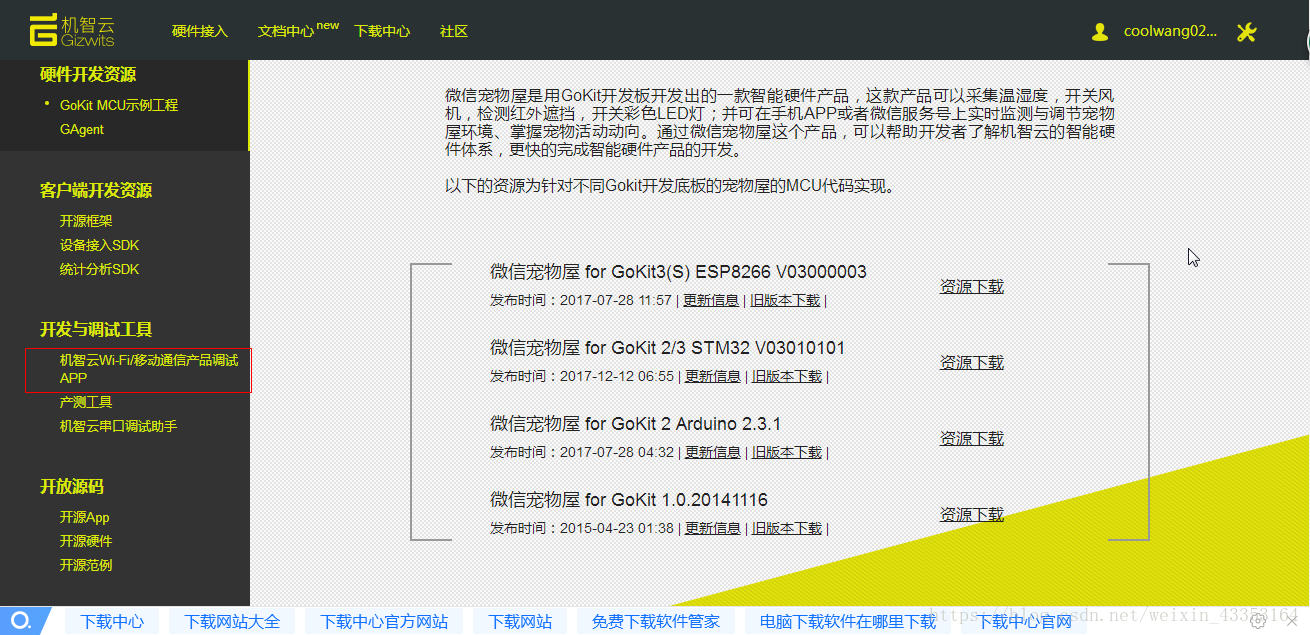Open 更新信息 for GoKit3(S) ESP8266
The image size is (1310, 635).
pyautogui.click(x=711, y=300)
